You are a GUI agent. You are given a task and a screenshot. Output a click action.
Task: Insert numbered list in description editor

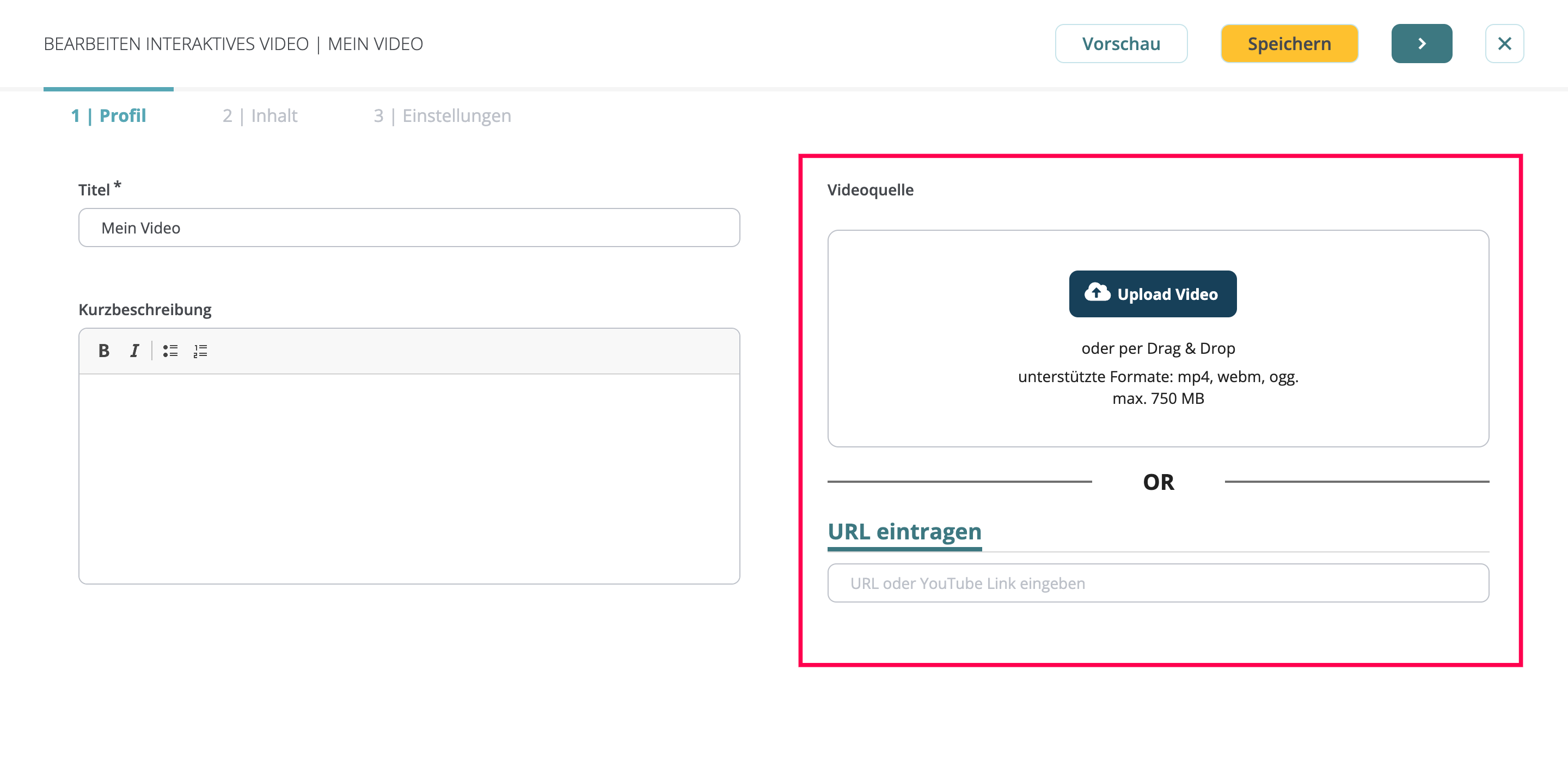[200, 351]
